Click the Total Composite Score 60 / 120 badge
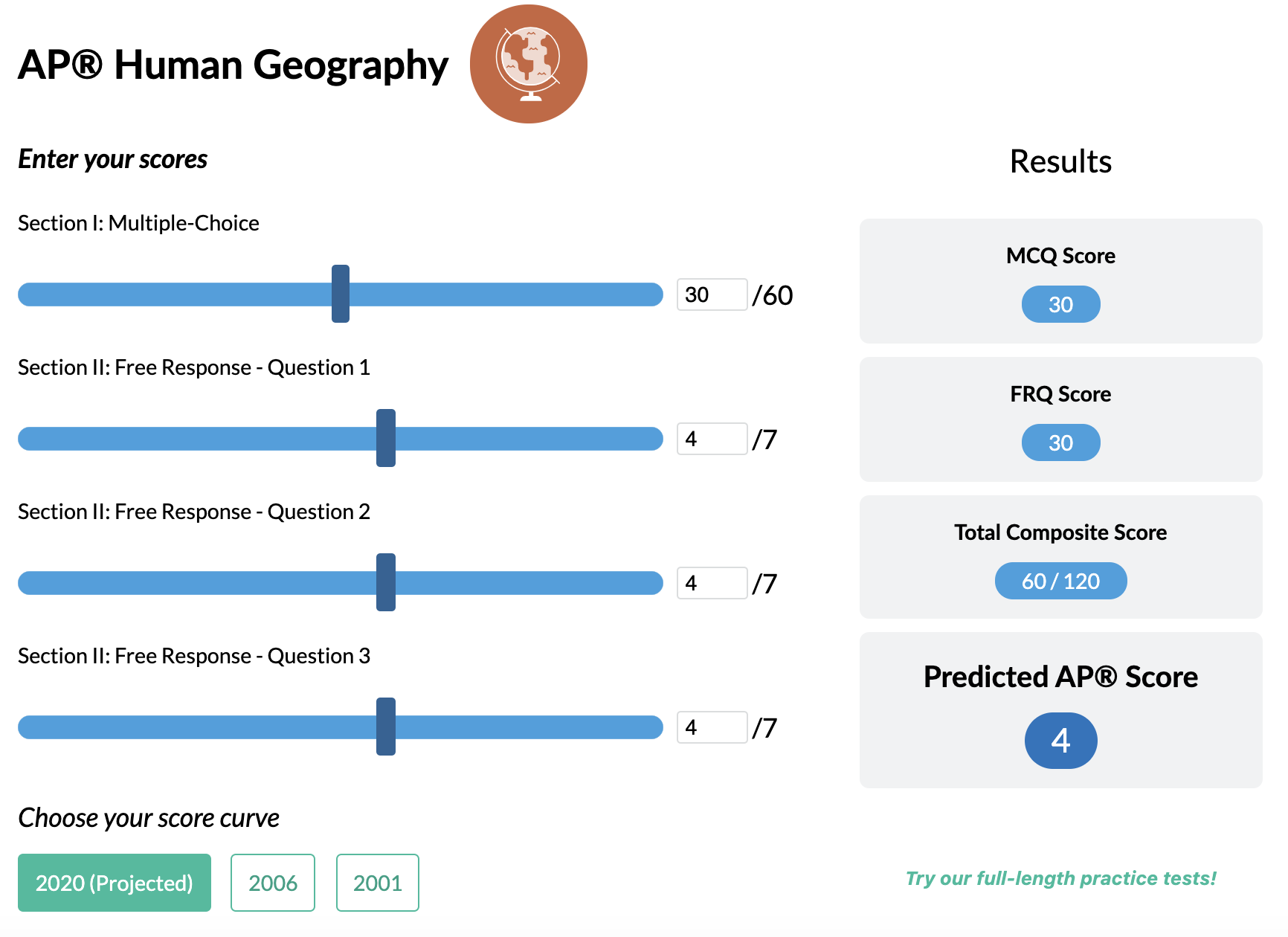The height and width of the screenshot is (937, 1288). tap(1061, 581)
